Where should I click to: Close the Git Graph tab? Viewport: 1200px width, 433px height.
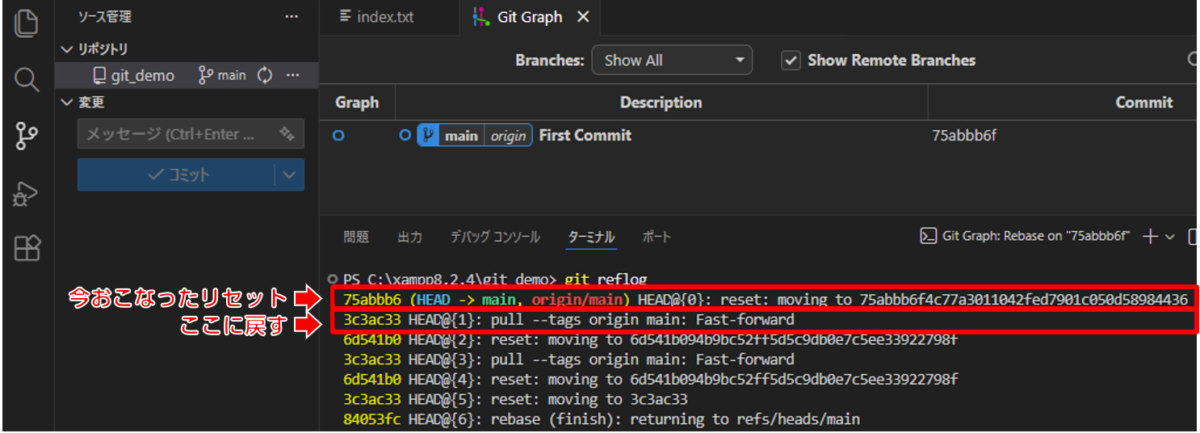[584, 17]
